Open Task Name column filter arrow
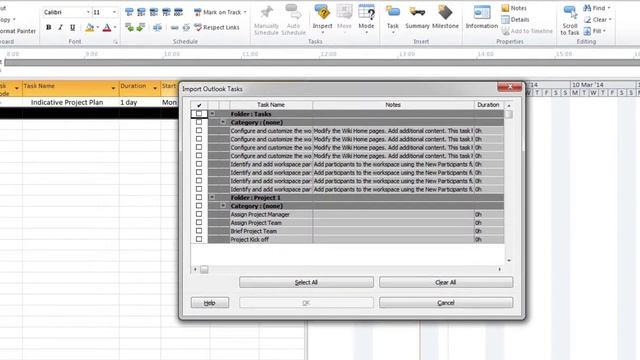The image size is (640, 360). 113,88
